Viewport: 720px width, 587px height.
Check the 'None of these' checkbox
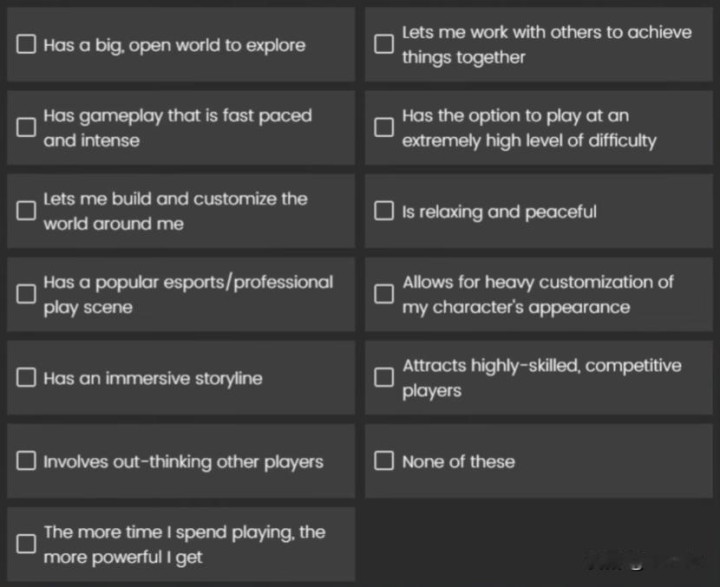point(384,461)
